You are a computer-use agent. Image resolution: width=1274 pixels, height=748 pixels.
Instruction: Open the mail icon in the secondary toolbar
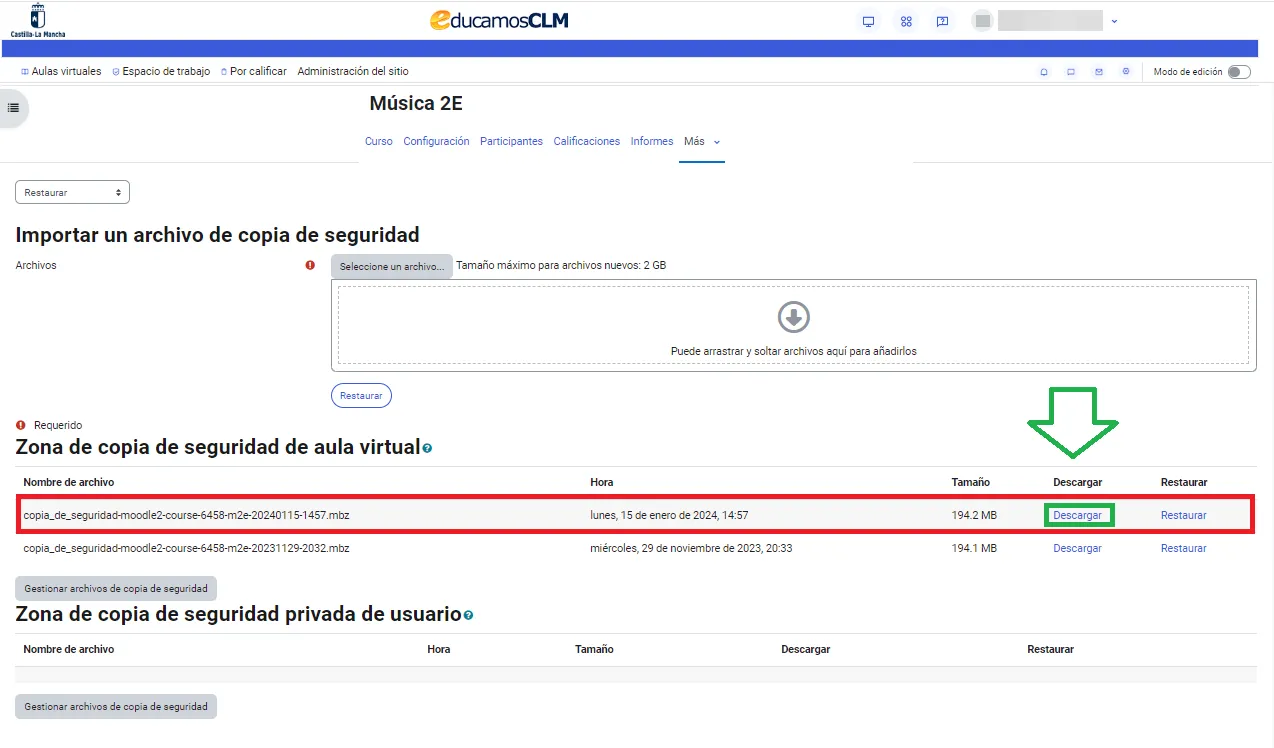1098,71
